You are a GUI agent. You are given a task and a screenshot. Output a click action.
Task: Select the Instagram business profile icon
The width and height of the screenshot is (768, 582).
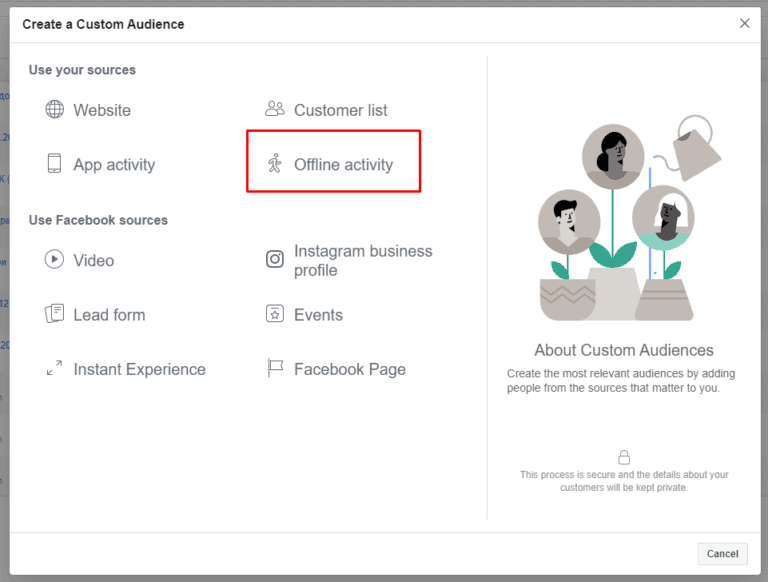click(275, 259)
